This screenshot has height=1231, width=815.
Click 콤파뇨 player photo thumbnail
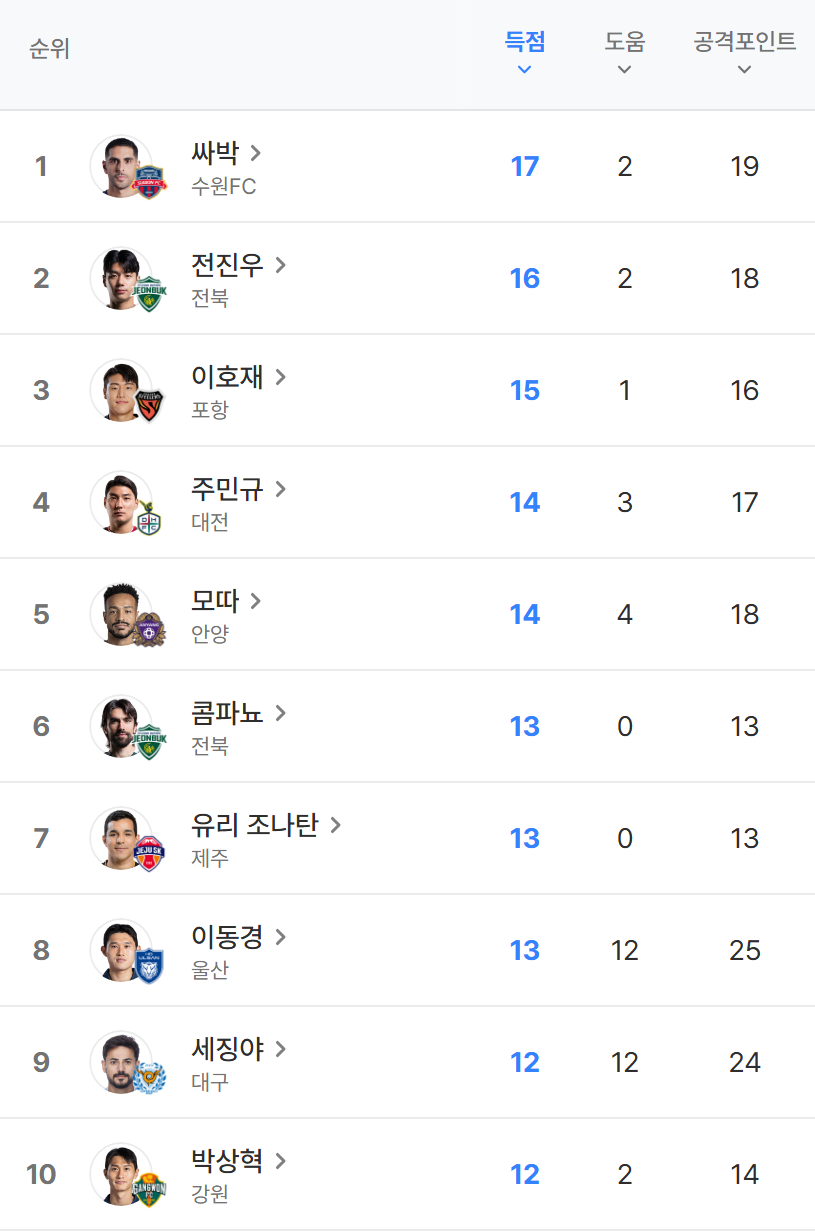[x=119, y=725]
